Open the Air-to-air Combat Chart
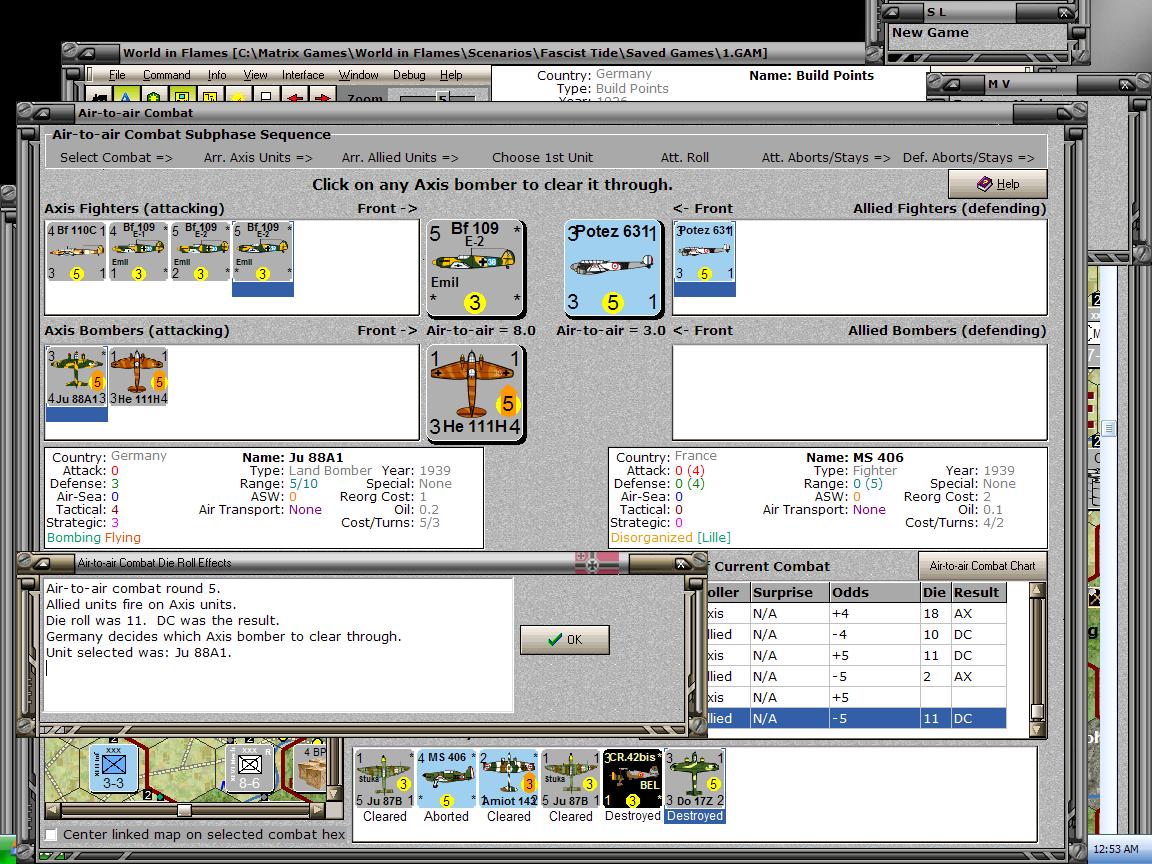The image size is (1152, 864). point(982,566)
